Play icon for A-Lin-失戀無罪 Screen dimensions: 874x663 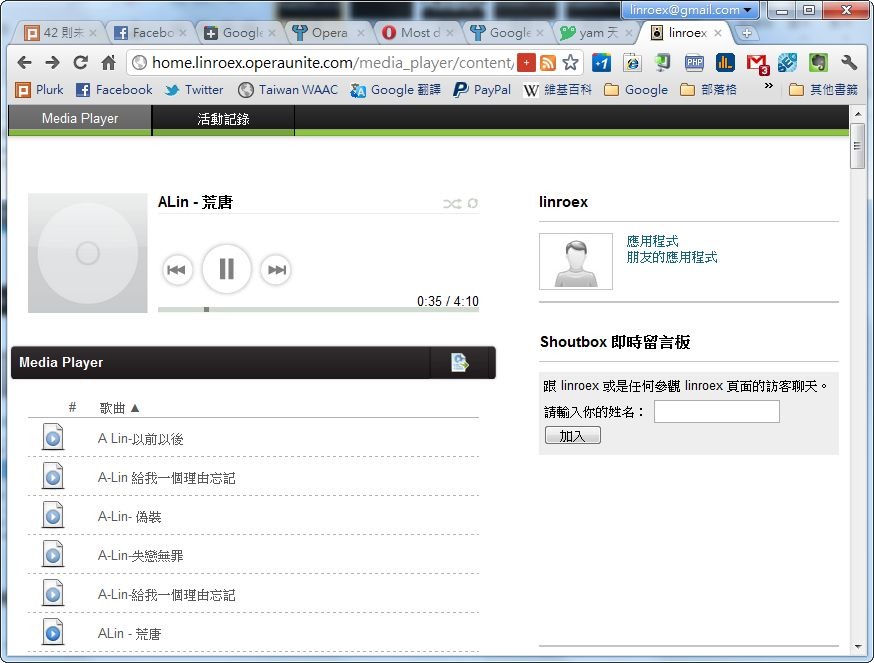53,554
